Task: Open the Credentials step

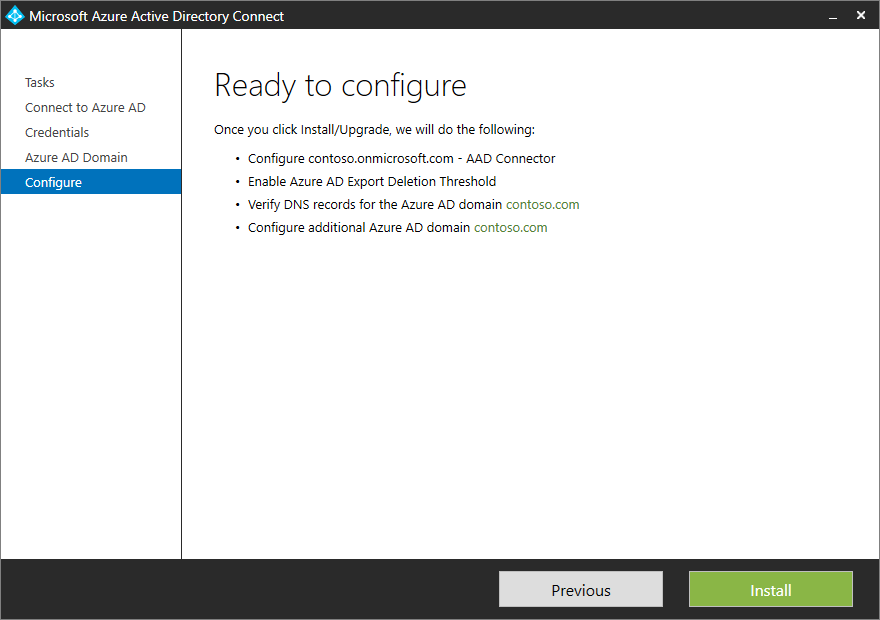Action: (57, 132)
